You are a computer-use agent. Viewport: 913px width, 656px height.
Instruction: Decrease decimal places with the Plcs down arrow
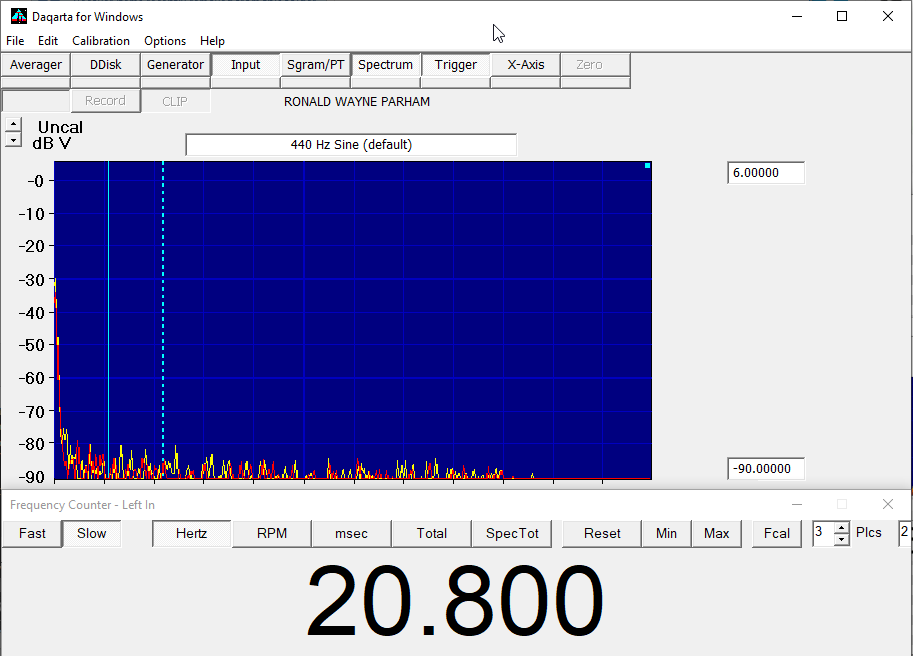(841, 540)
